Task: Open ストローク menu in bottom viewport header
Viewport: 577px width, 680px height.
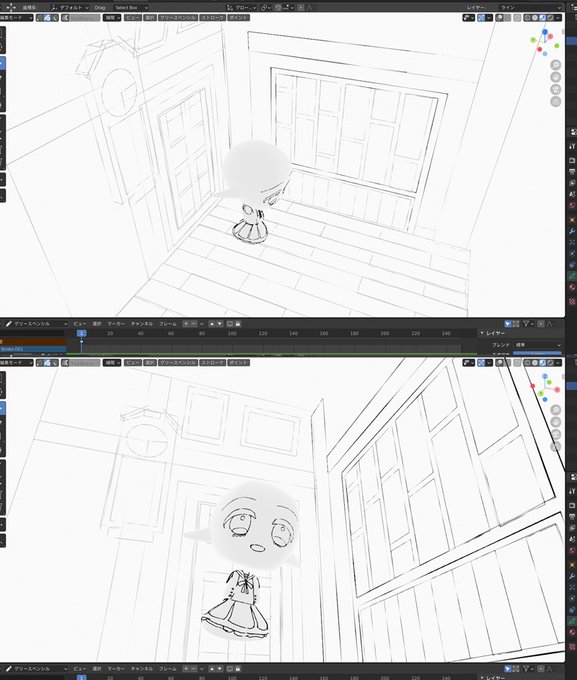Action: [212, 362]
